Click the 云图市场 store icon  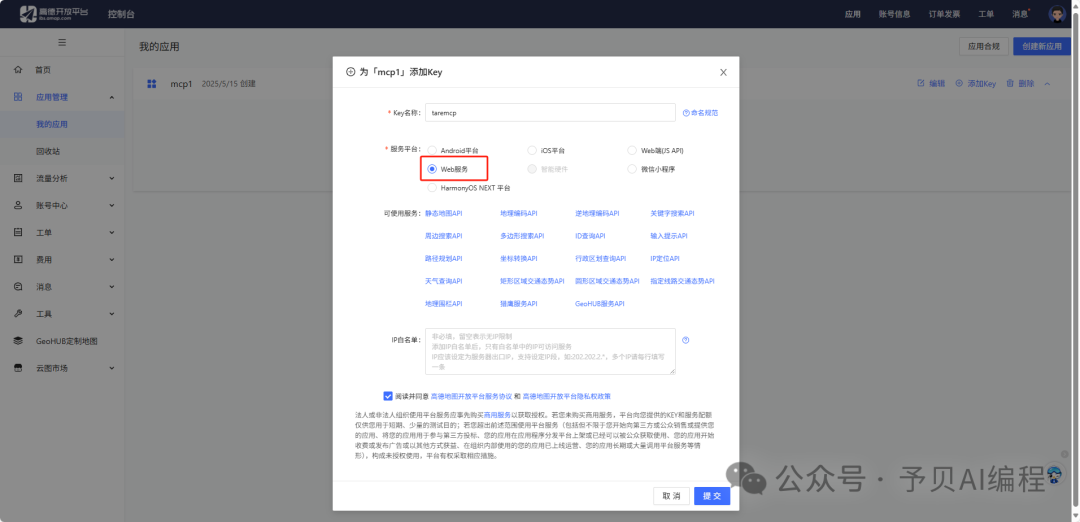point(19,368)
